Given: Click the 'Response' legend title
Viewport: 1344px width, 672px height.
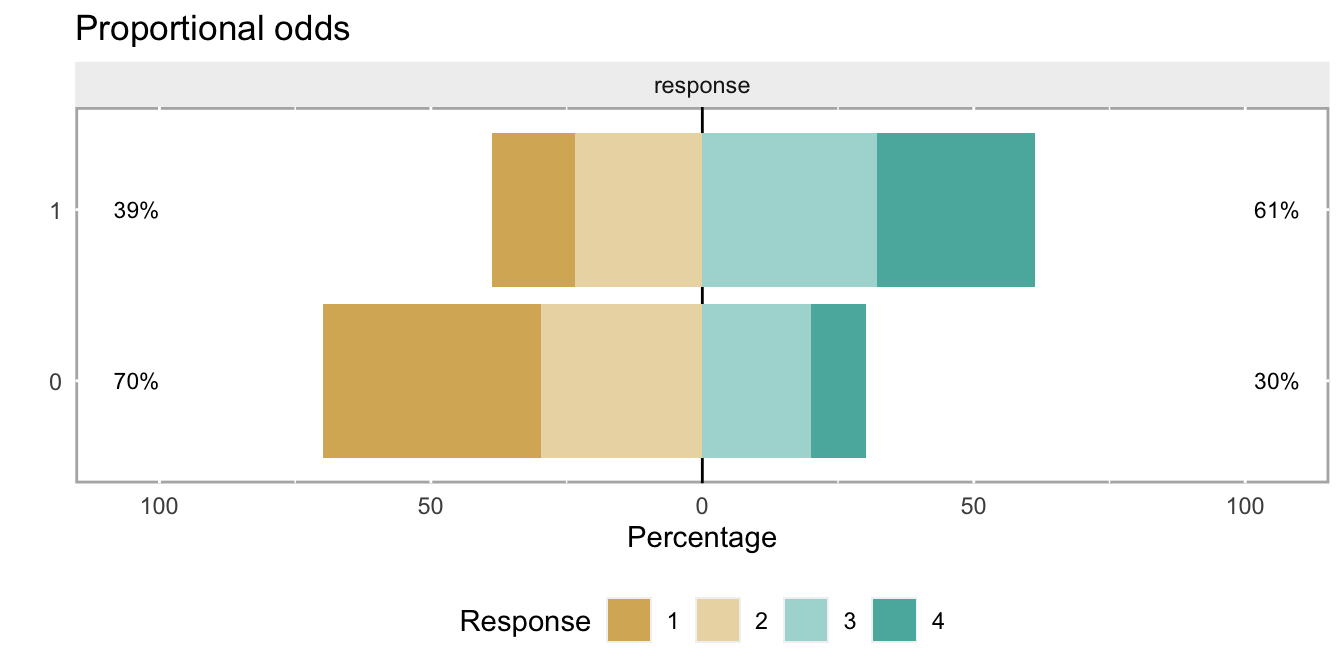Looking at the screenshot, I should coord(525,621).
